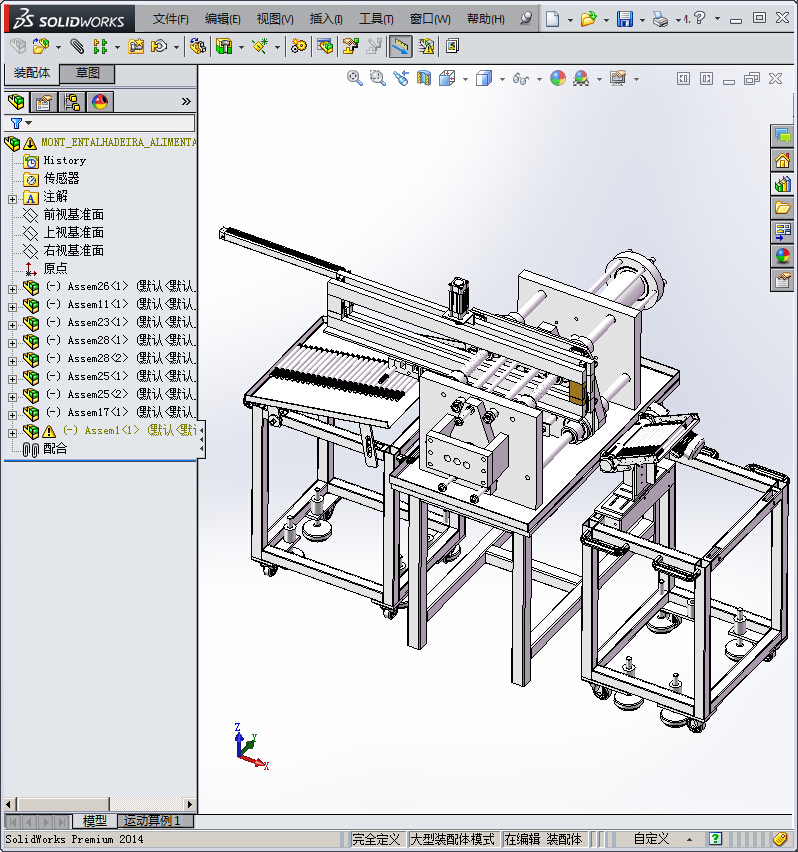Image resolution: width=798 pixels, height=852 pixels.
Task: Select the 上视基准面 plane
Action: pos(73,233)
